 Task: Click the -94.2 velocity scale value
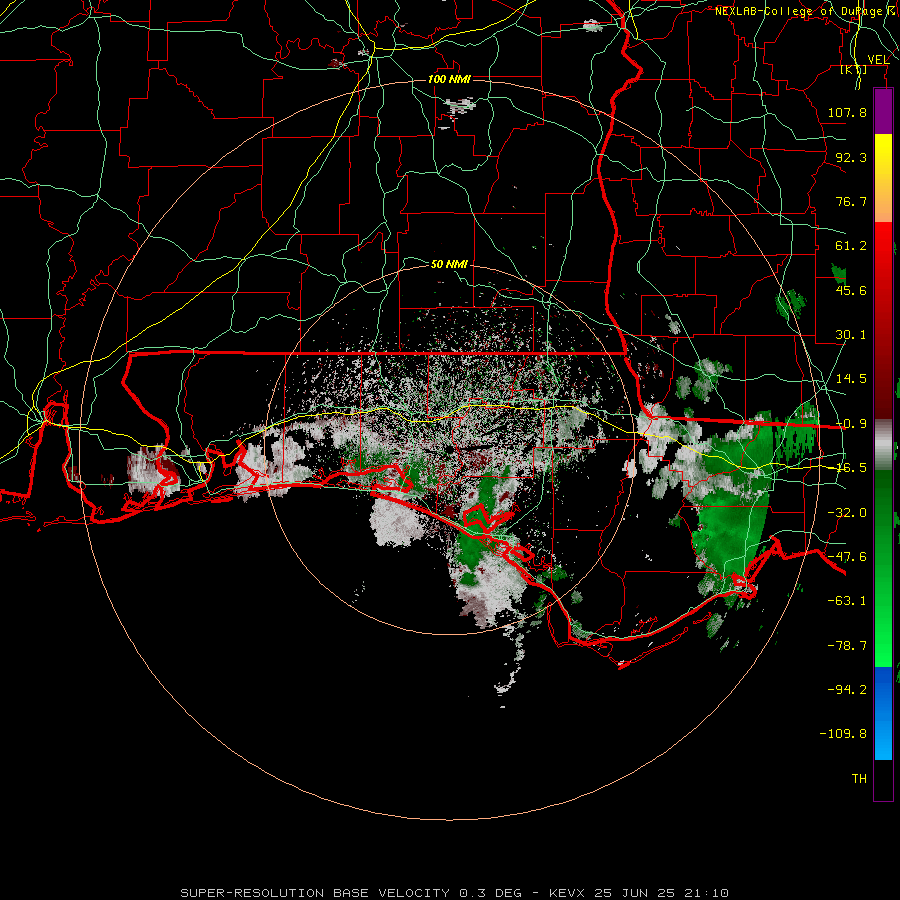847,689
